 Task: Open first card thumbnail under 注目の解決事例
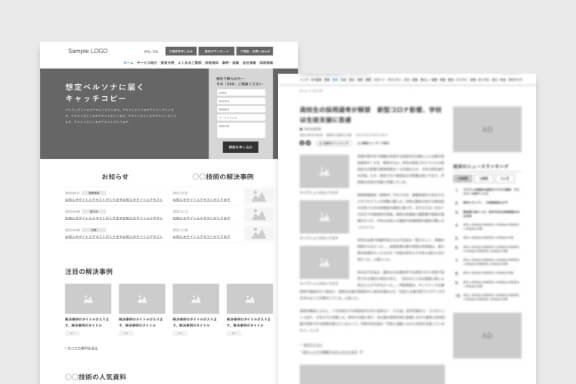(88, 299)
